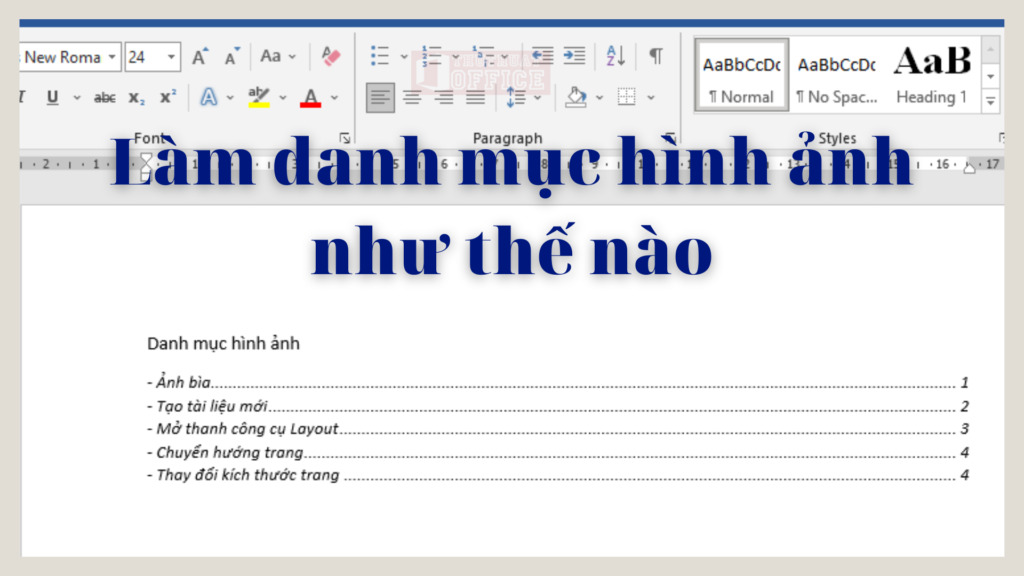Toggle the Show/Hide paragraph marks button
The image size is (1024, 576).
click(x=656, y=56)
